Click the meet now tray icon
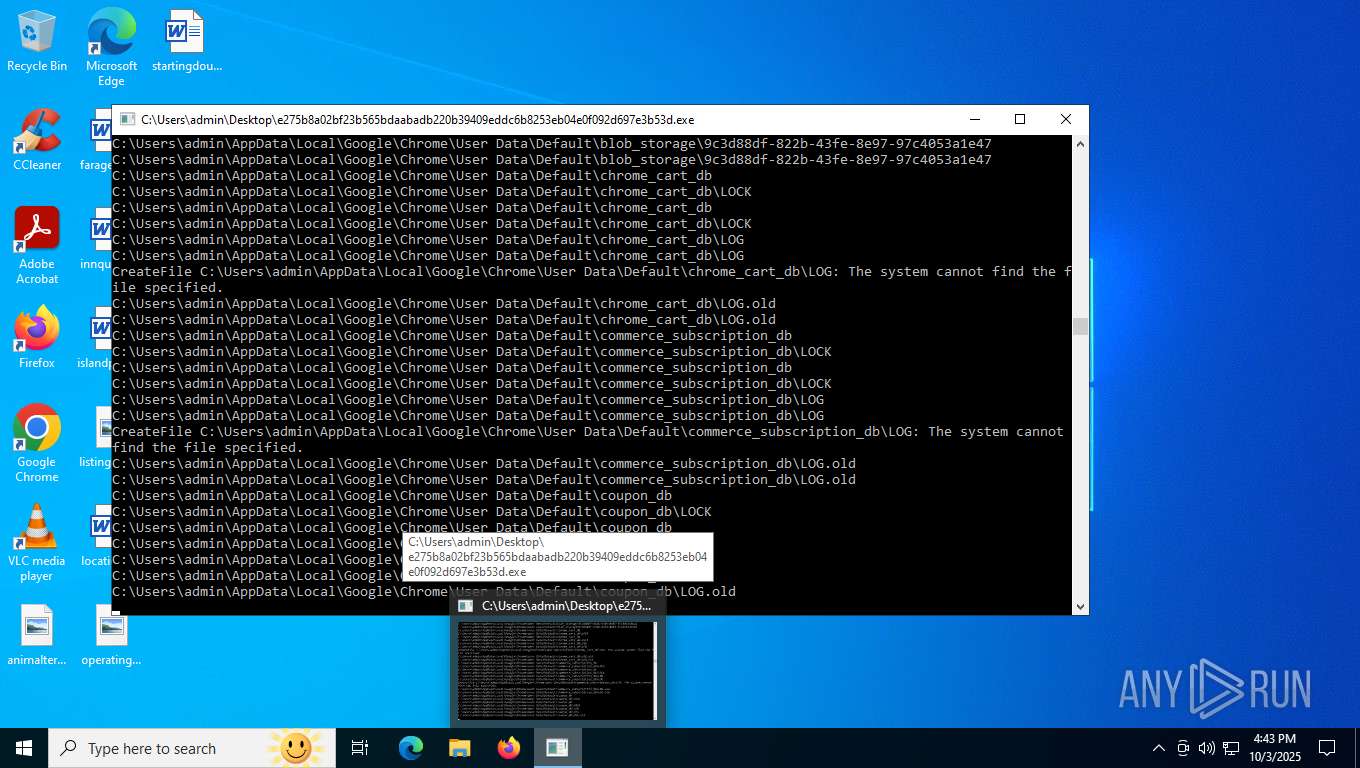 [x=1183, y=748]
